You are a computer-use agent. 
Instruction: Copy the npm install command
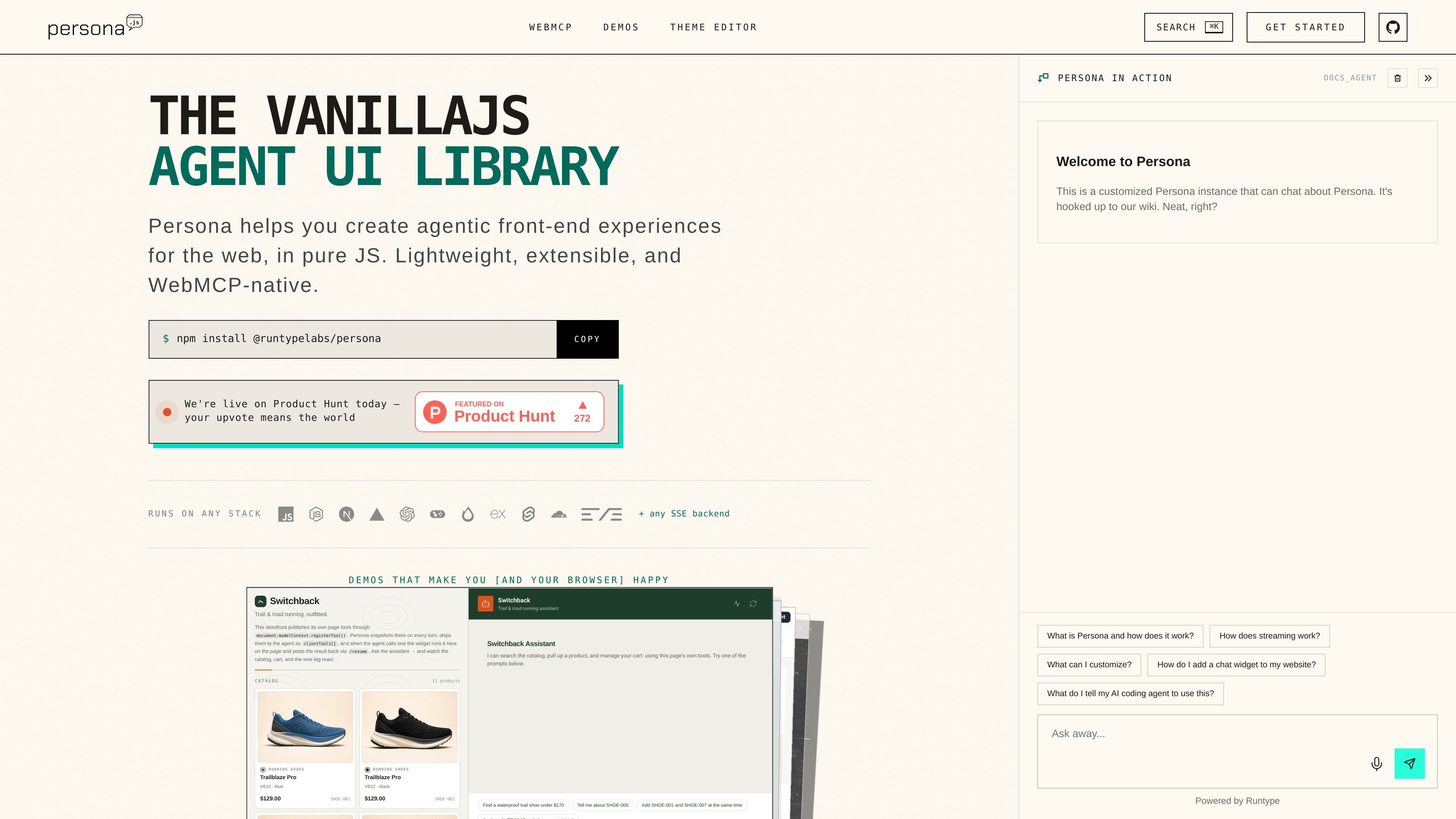[587, 339]
